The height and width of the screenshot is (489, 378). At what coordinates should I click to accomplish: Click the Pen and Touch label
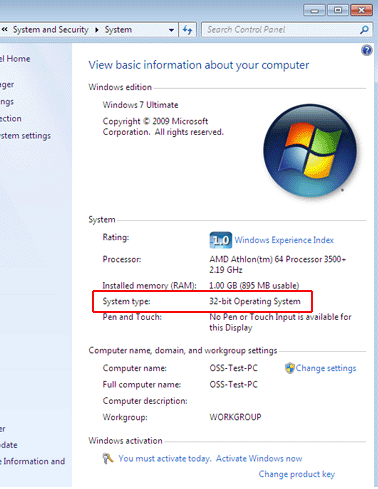point(132,317)
